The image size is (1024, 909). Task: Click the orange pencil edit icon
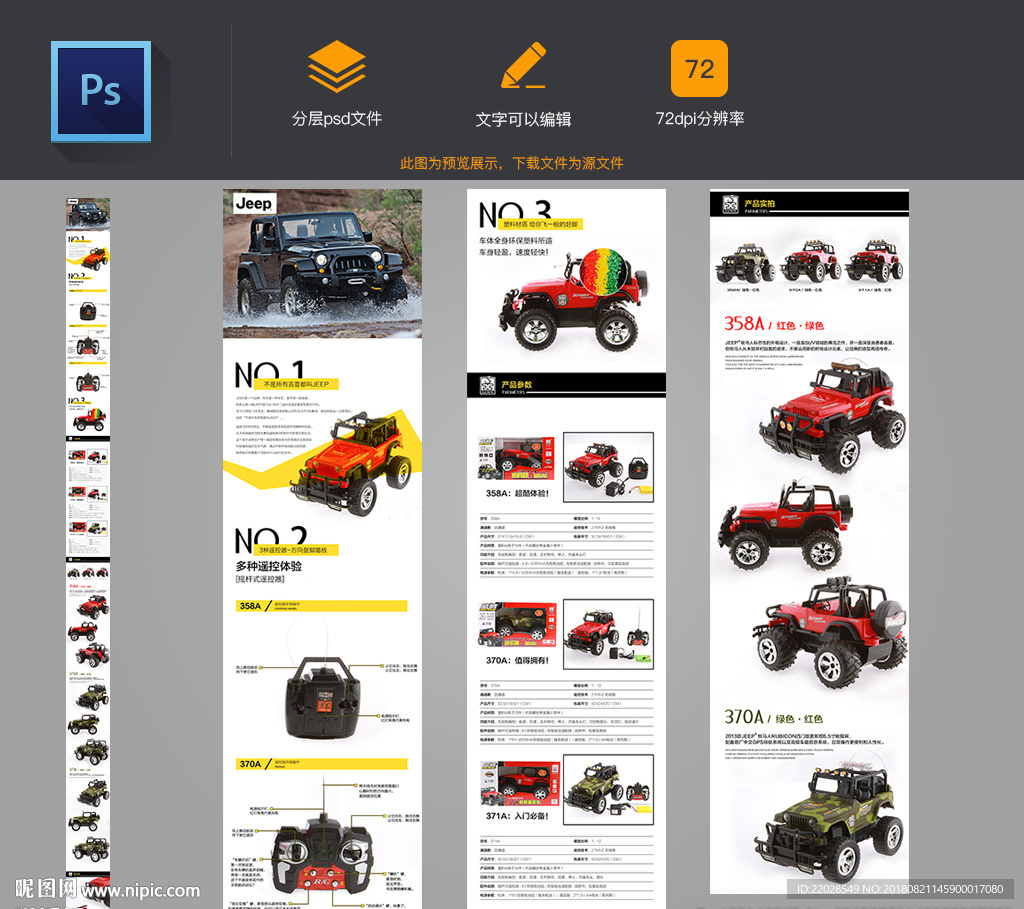coord(523,65)
